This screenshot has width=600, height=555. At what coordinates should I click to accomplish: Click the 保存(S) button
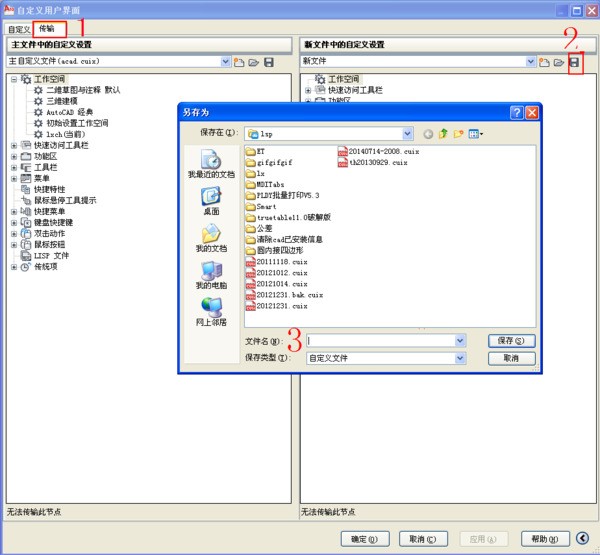511,341
